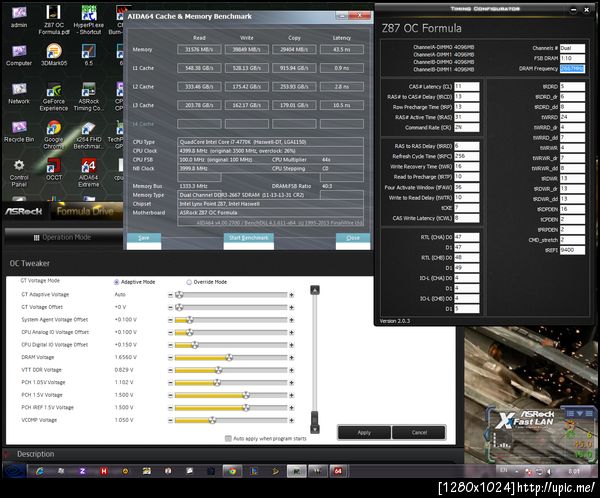Click the tREFI field in Timing Configurator
Image resolution: width=600 pixels, height=498 pixels.
pyautogui.click(x=572, y=250)
